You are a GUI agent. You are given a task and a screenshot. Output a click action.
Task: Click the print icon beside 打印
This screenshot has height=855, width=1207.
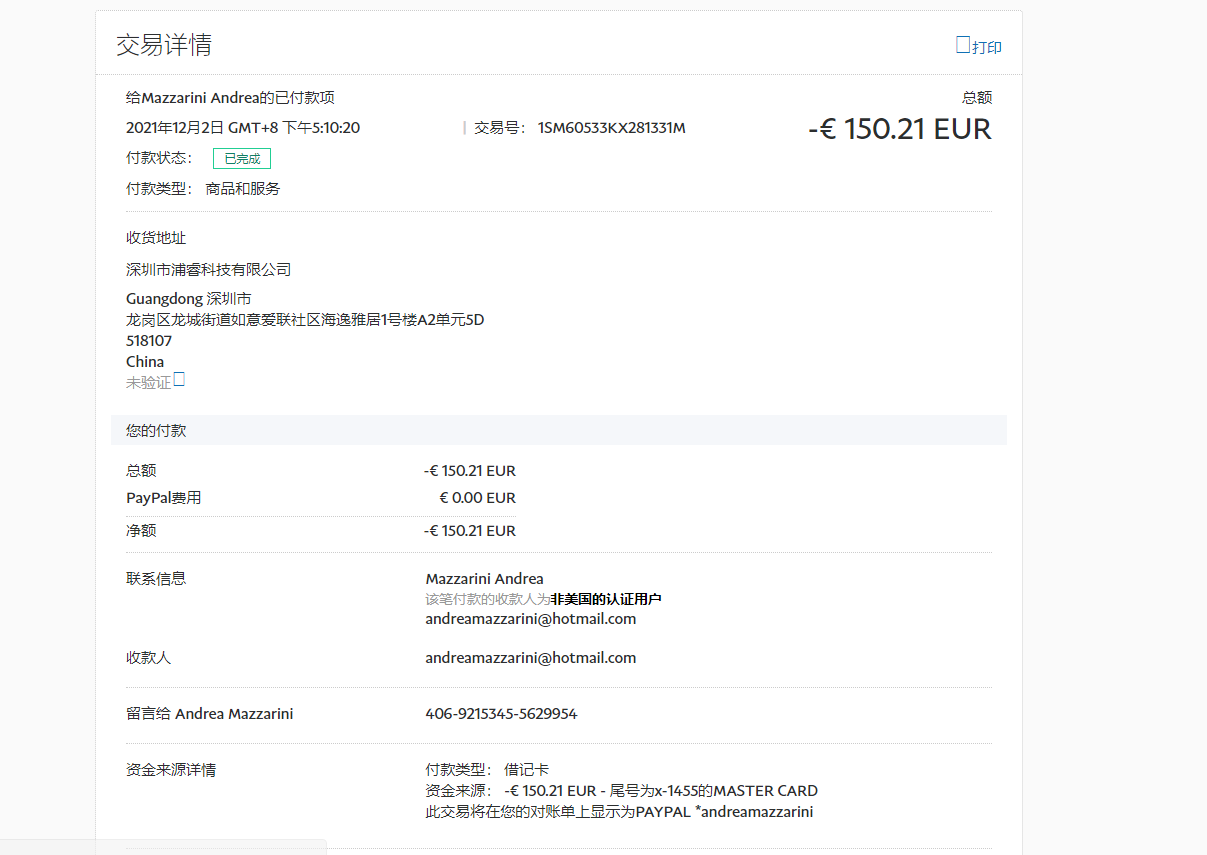point(963,45)
